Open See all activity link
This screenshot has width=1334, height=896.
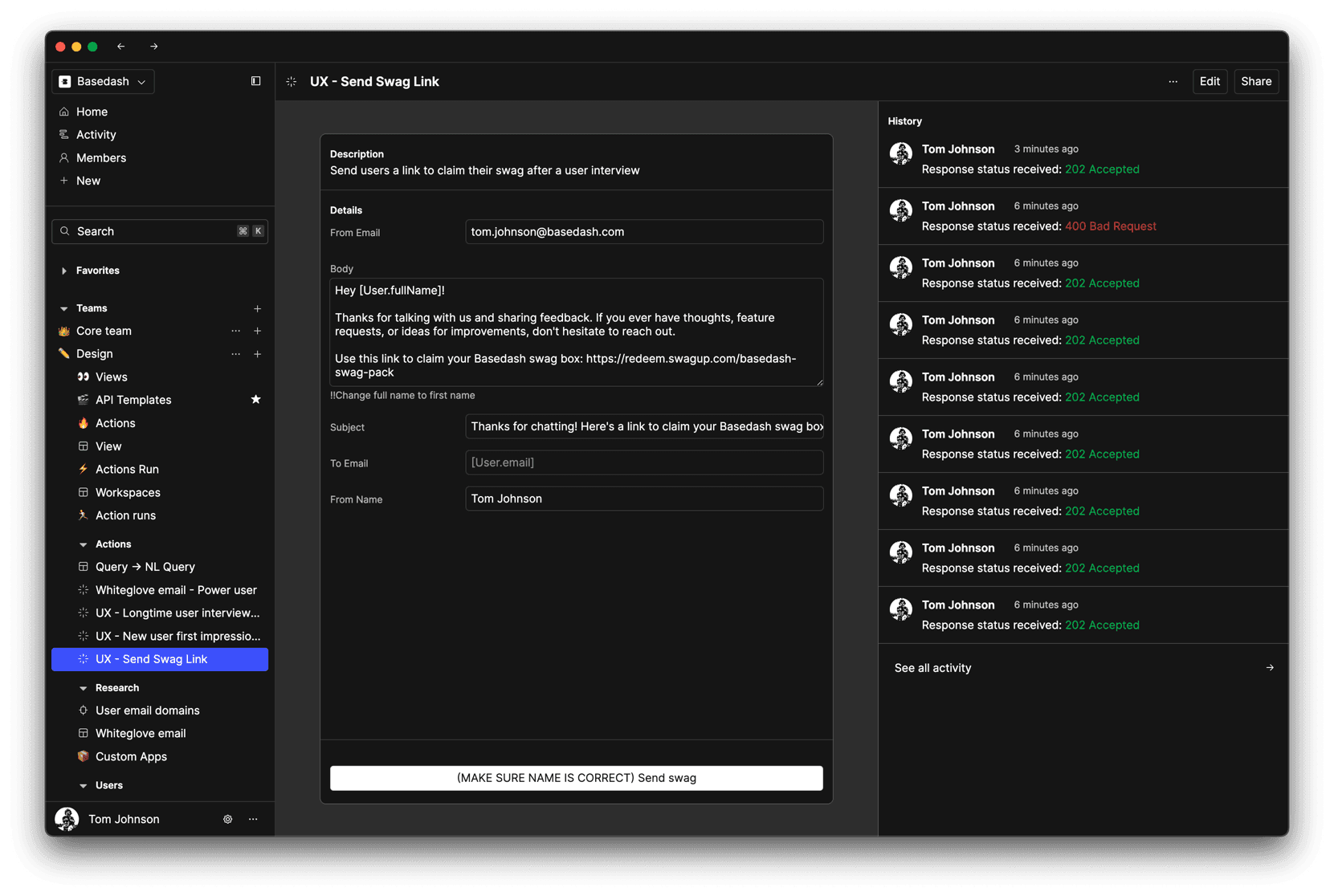pyautogui.click(x=1083, y=668)
